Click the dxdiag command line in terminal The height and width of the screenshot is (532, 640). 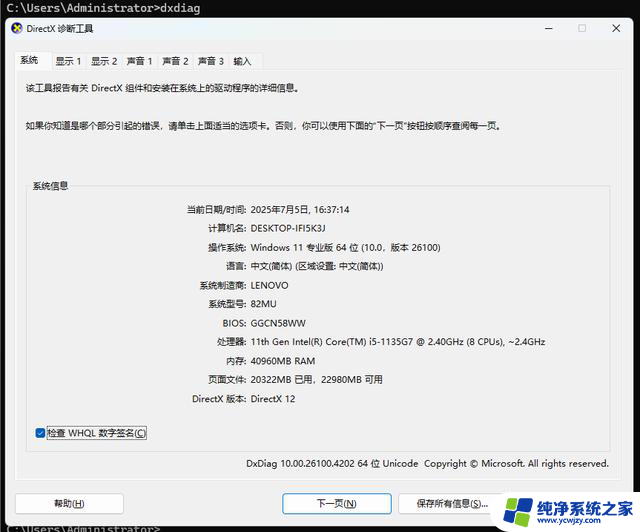coord(103,8)
